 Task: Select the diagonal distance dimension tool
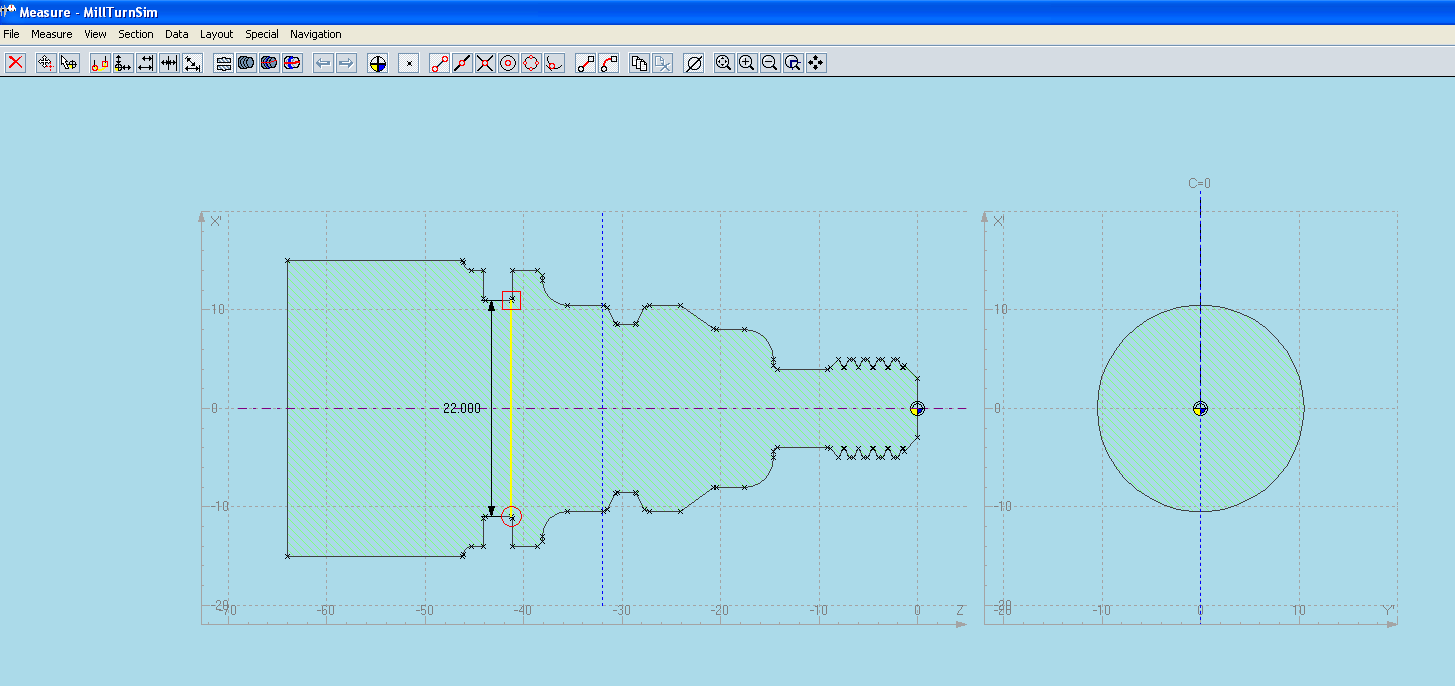[192, 63]
